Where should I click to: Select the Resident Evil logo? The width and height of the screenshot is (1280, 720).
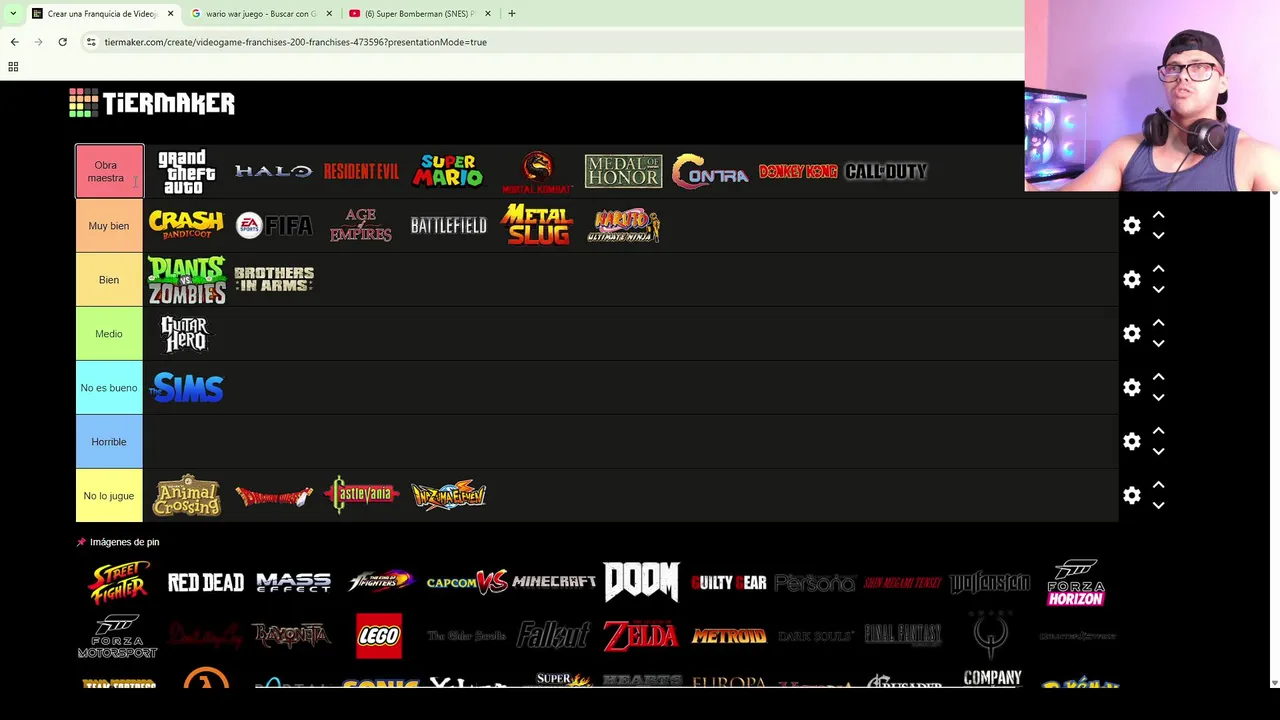(x=361, y=172)
